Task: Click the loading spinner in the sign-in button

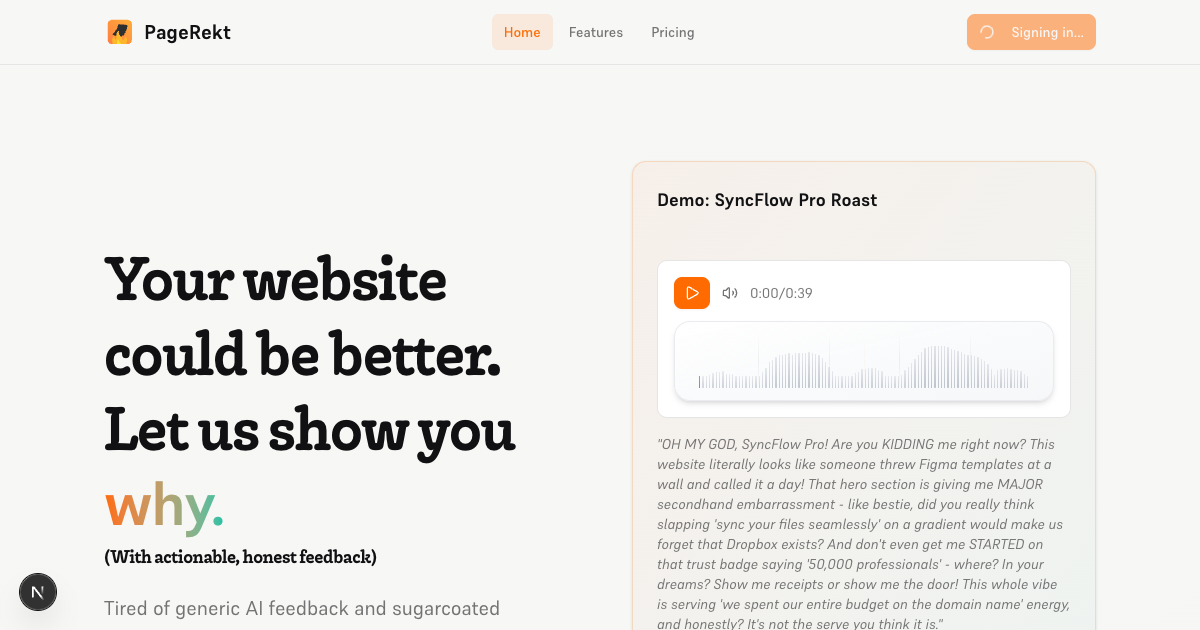Action: tap(987, 32)
